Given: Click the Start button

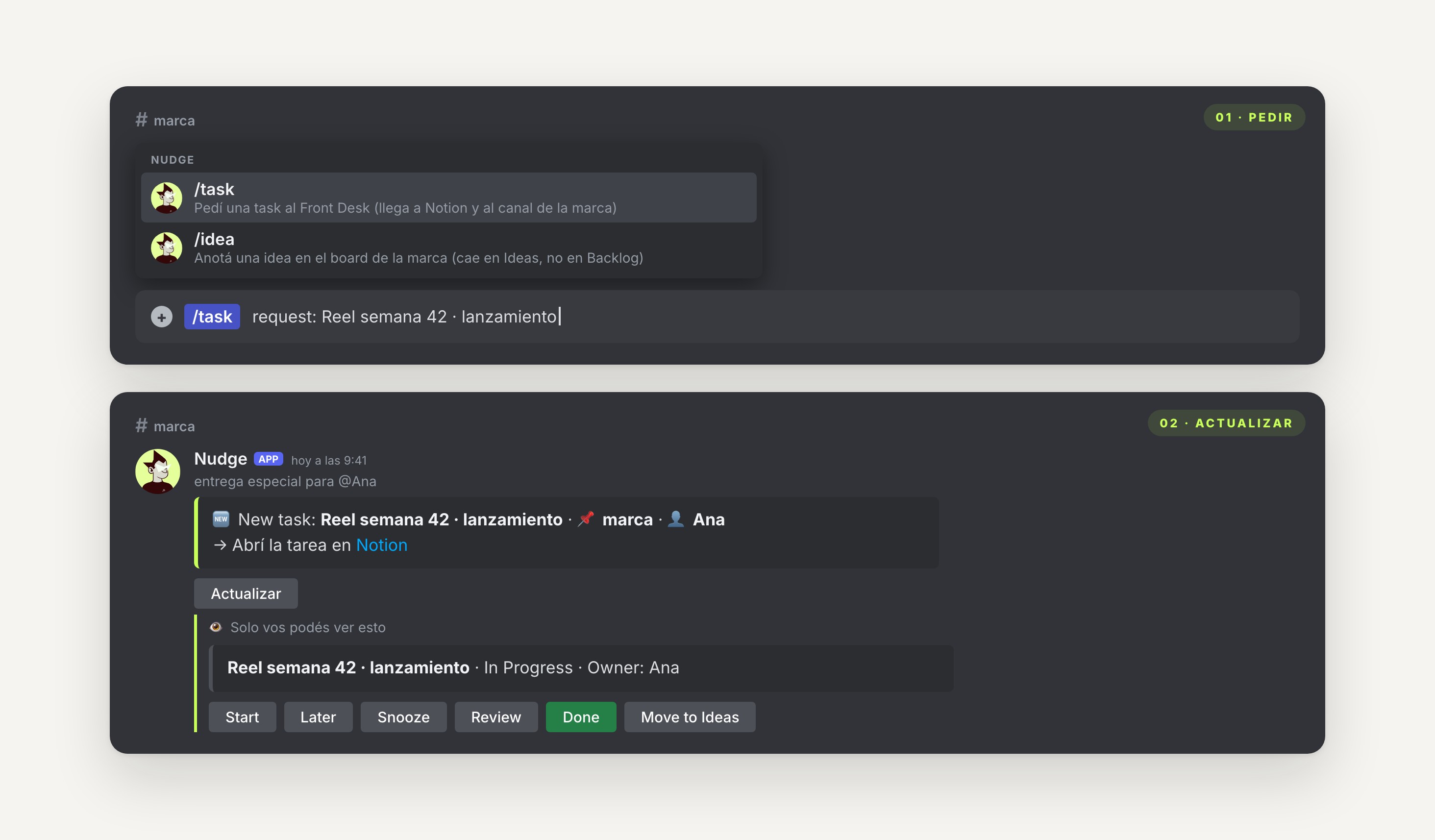Looking at the screenshot, I should 242,717.
